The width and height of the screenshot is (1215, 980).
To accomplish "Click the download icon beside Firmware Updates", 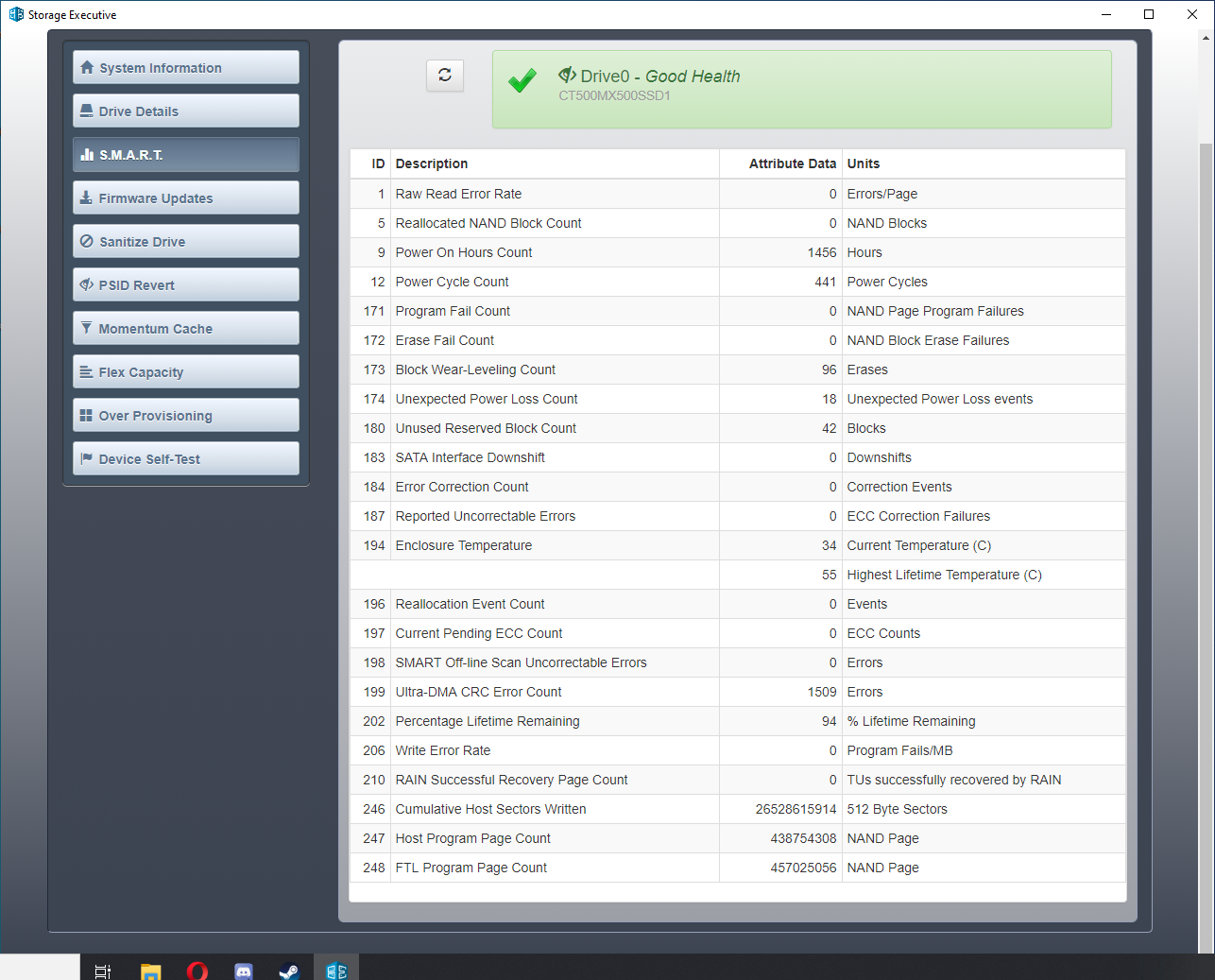I will (x=87, y=198).
